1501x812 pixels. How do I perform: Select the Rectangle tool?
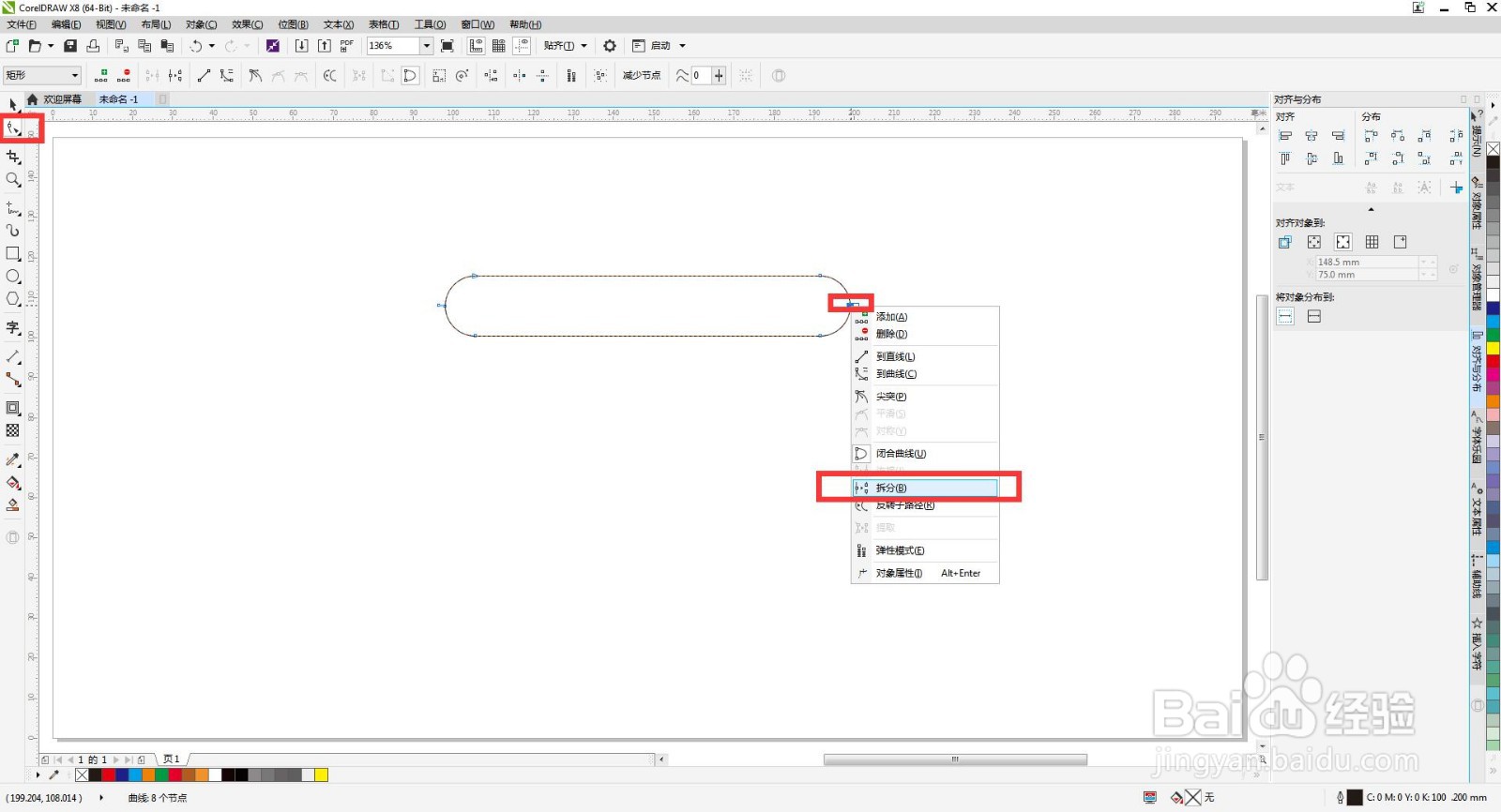tap(13, 253)
